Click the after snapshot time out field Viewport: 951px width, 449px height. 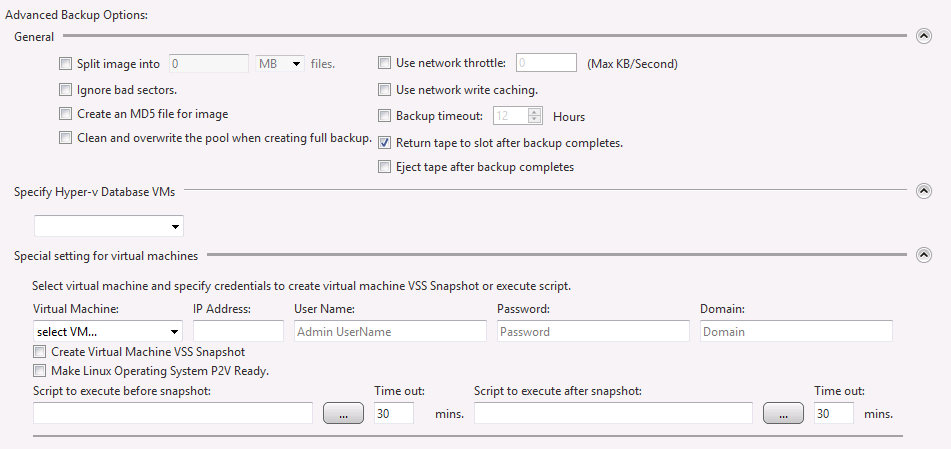(x=834, y=413)
